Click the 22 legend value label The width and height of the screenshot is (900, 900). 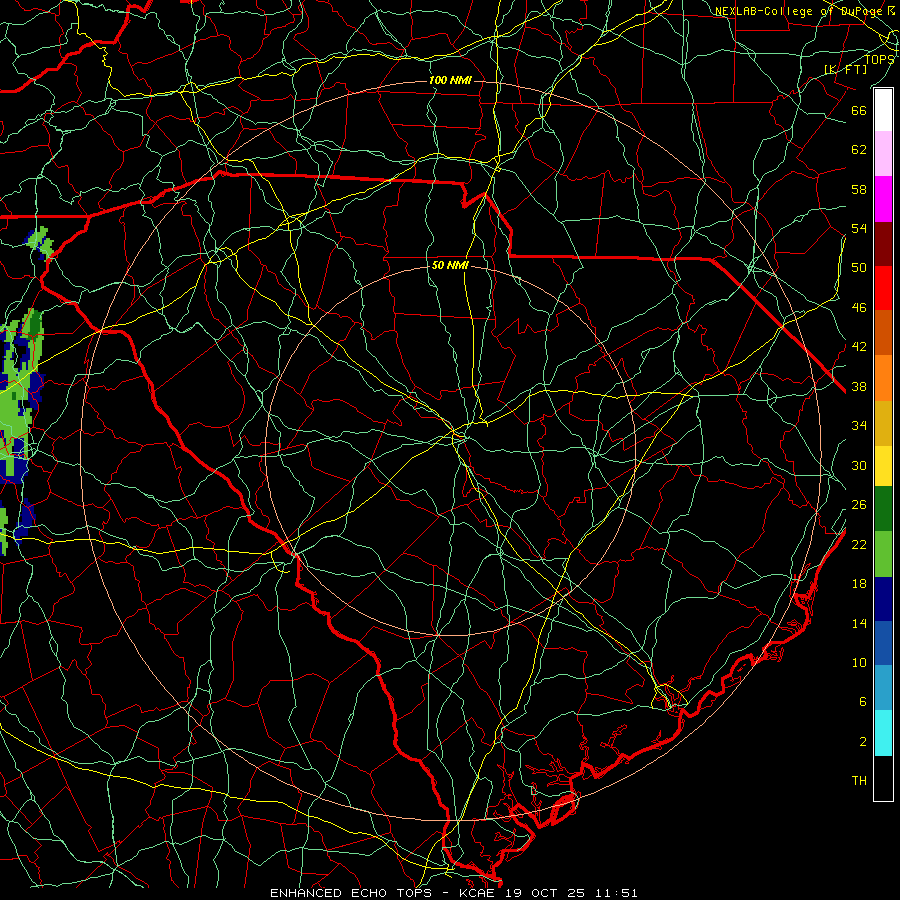coord(859,545)
